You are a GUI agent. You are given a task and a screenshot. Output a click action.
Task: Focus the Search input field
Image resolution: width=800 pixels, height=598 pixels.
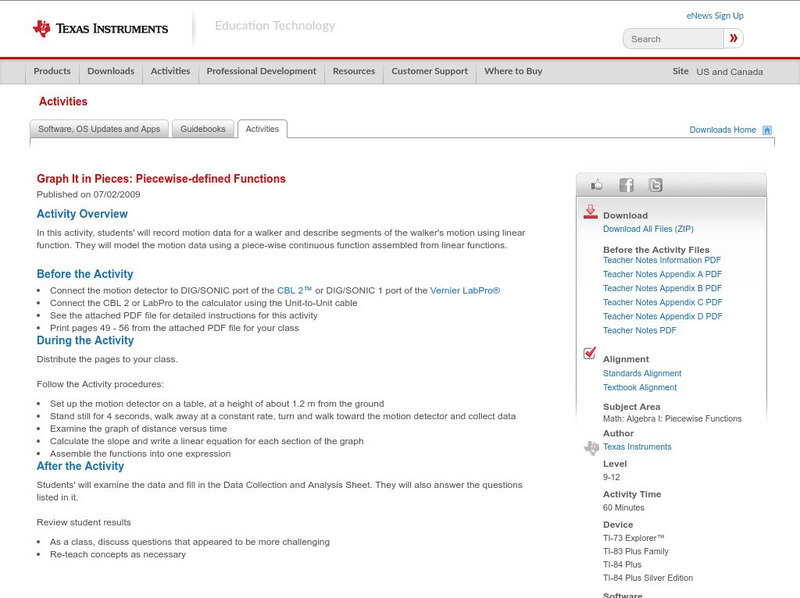(673, 39)
